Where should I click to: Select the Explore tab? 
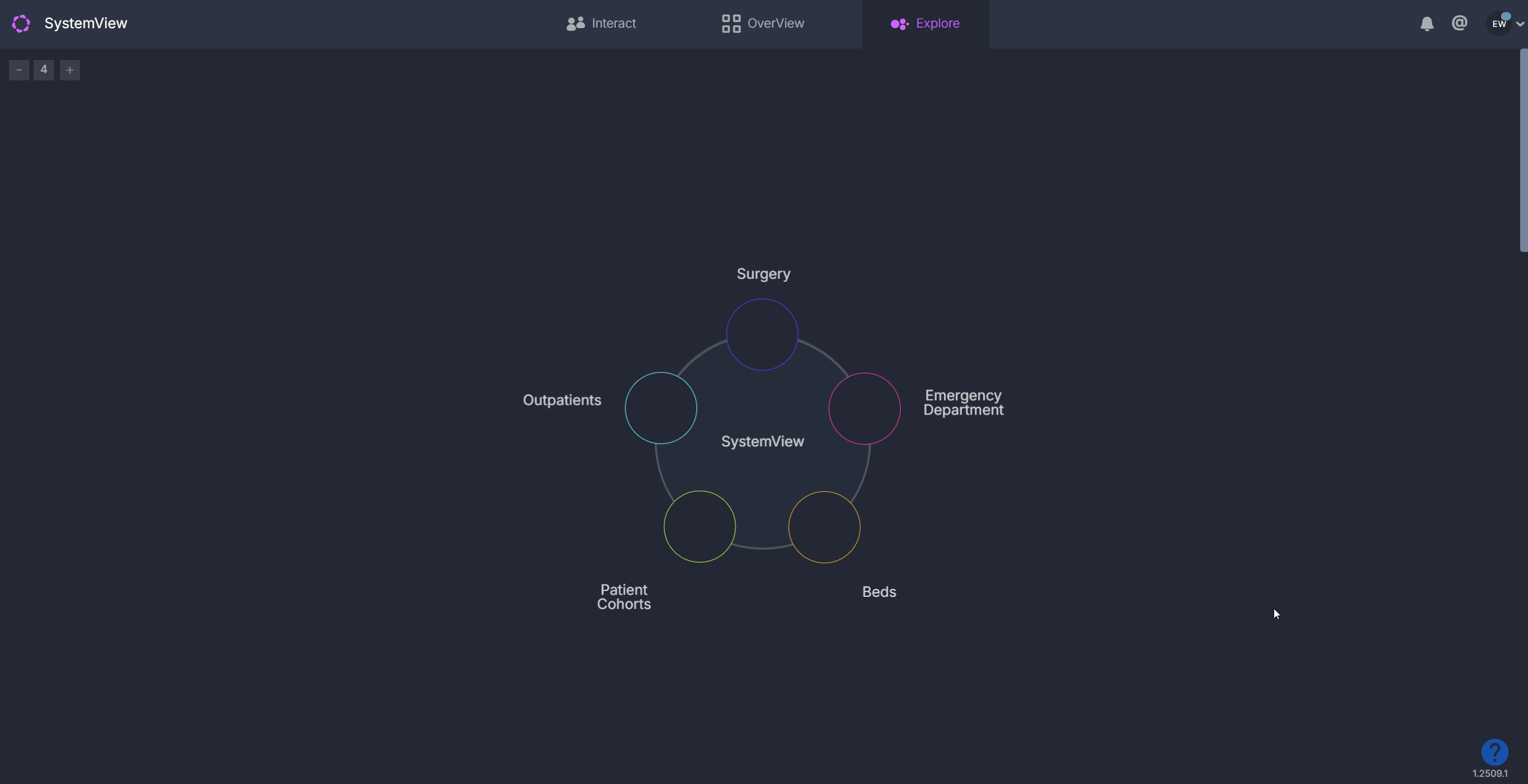[925, 23]
